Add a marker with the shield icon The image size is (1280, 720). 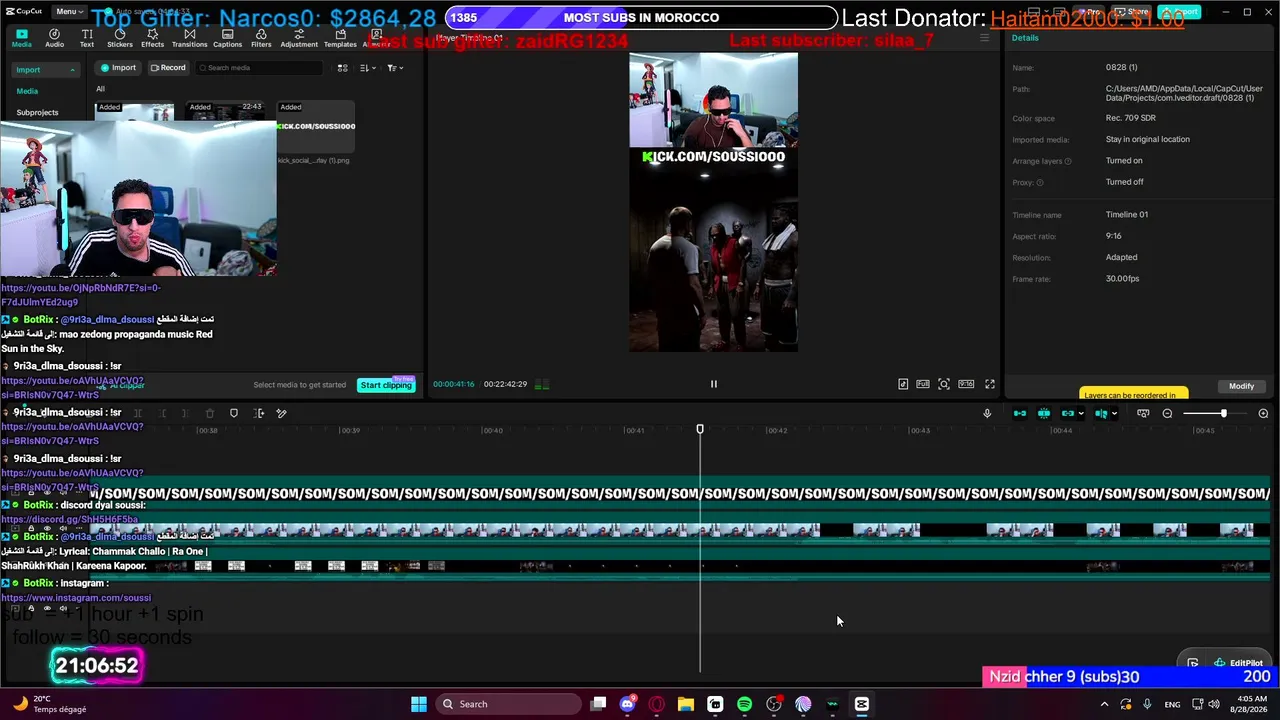[x=234, y=413]
